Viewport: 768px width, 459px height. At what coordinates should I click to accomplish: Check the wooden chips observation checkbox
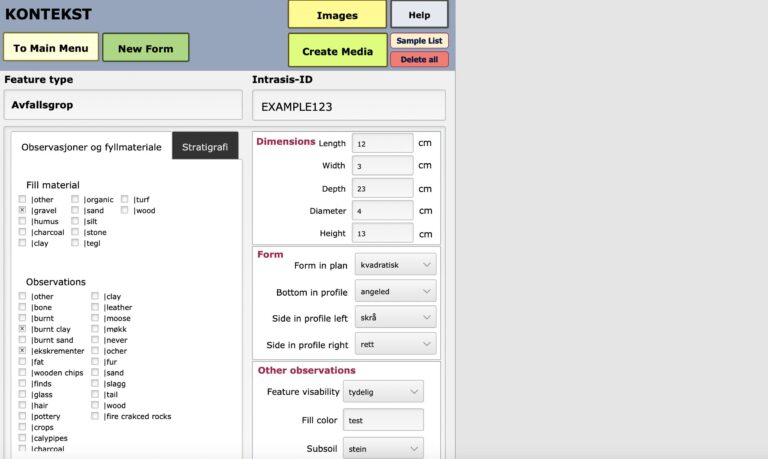tap(22, 372)
